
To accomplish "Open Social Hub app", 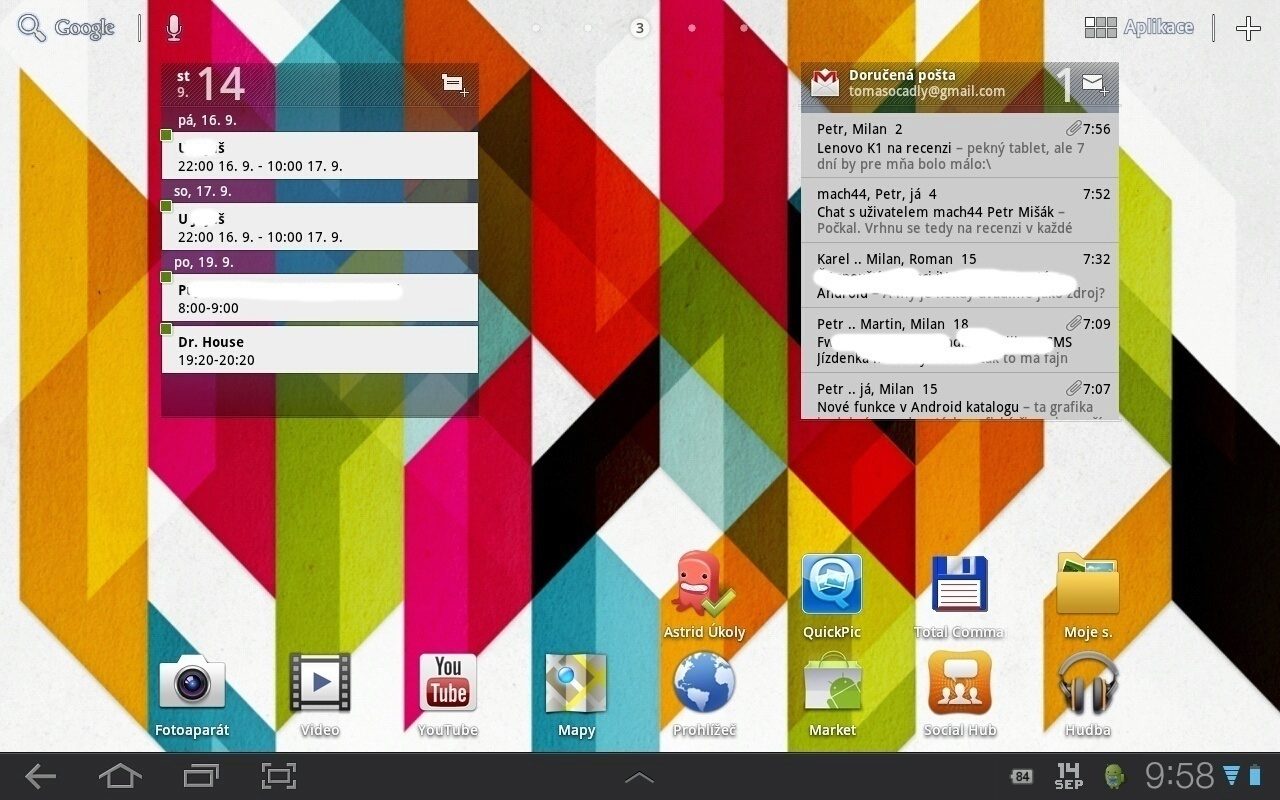I will pyautogui.click(x=960, y=696).
